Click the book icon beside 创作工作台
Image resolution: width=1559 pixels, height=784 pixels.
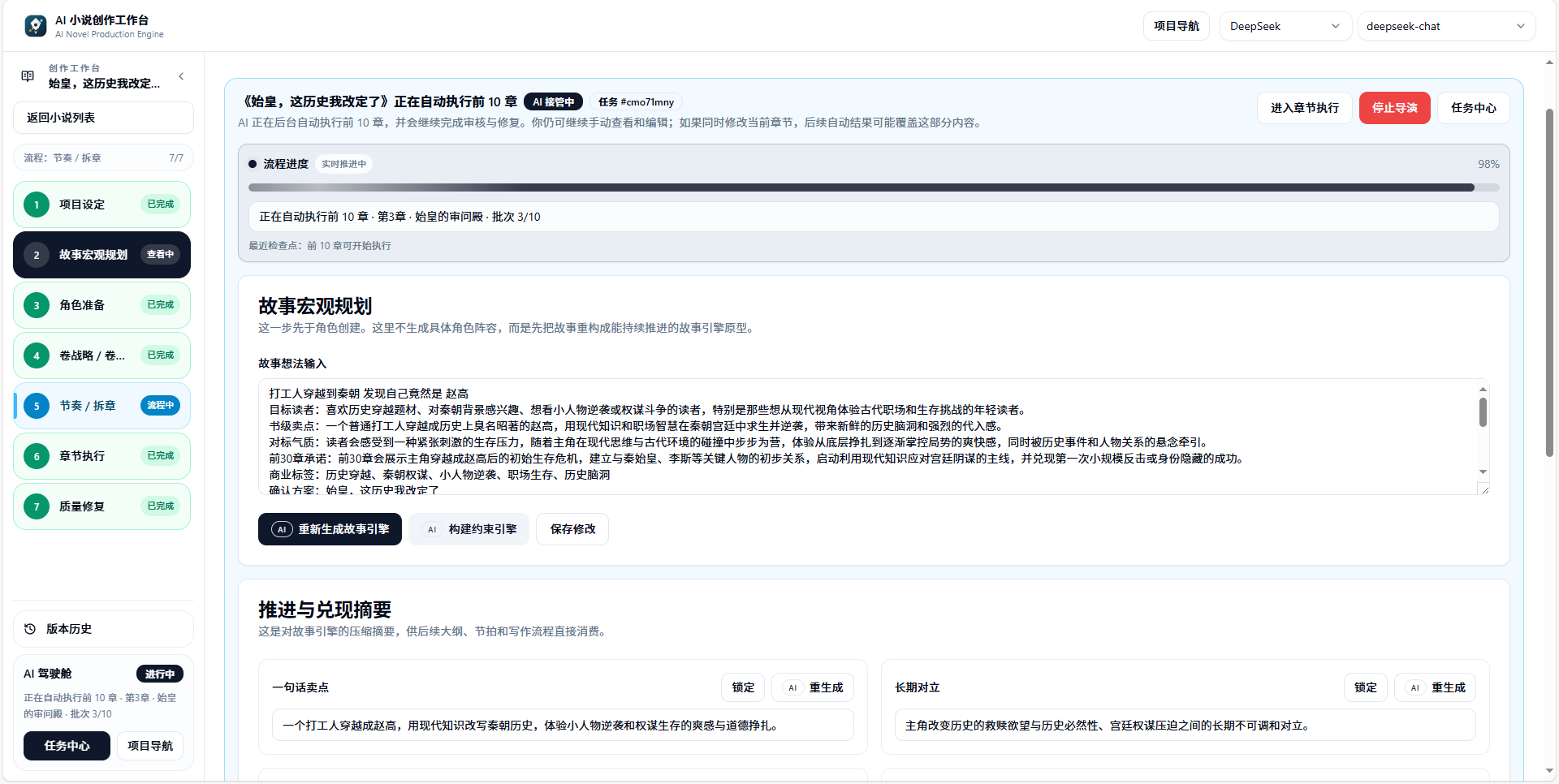coord(27,75)
